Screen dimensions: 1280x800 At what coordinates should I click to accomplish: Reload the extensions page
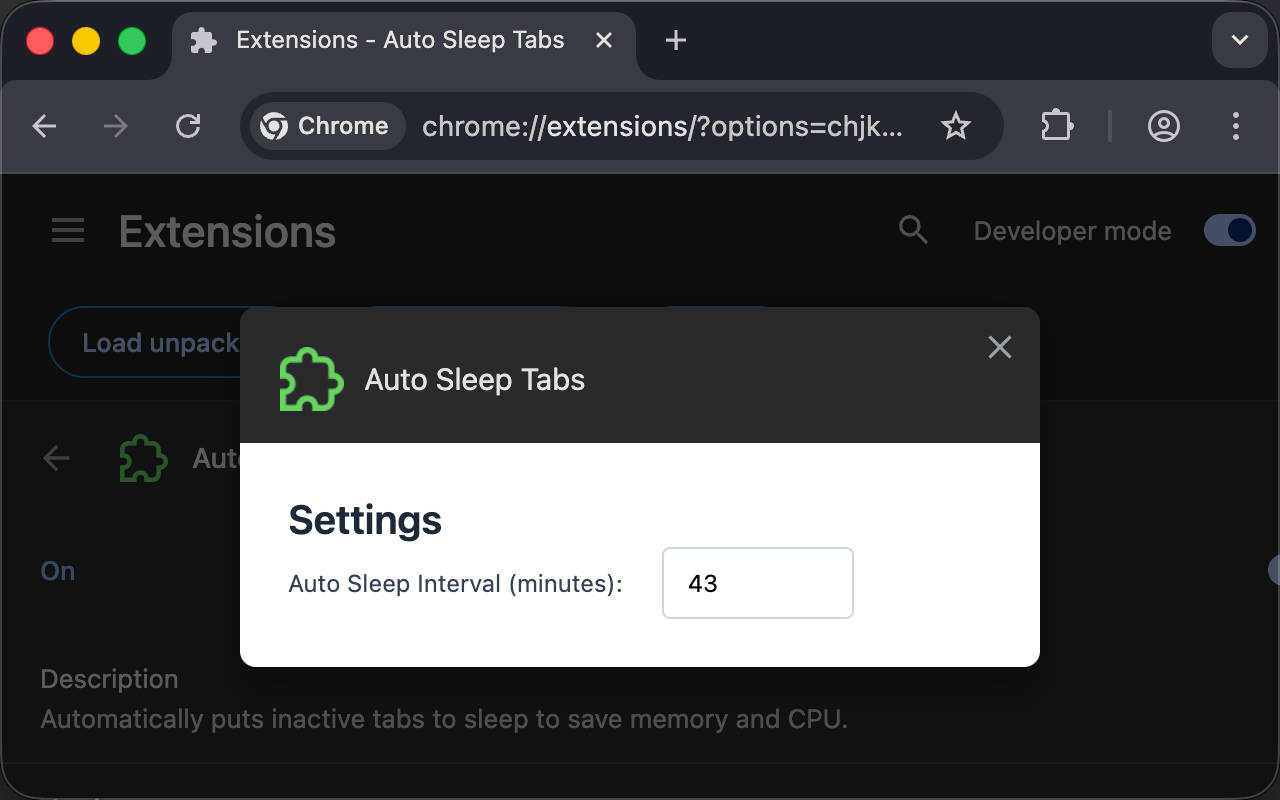188,126
